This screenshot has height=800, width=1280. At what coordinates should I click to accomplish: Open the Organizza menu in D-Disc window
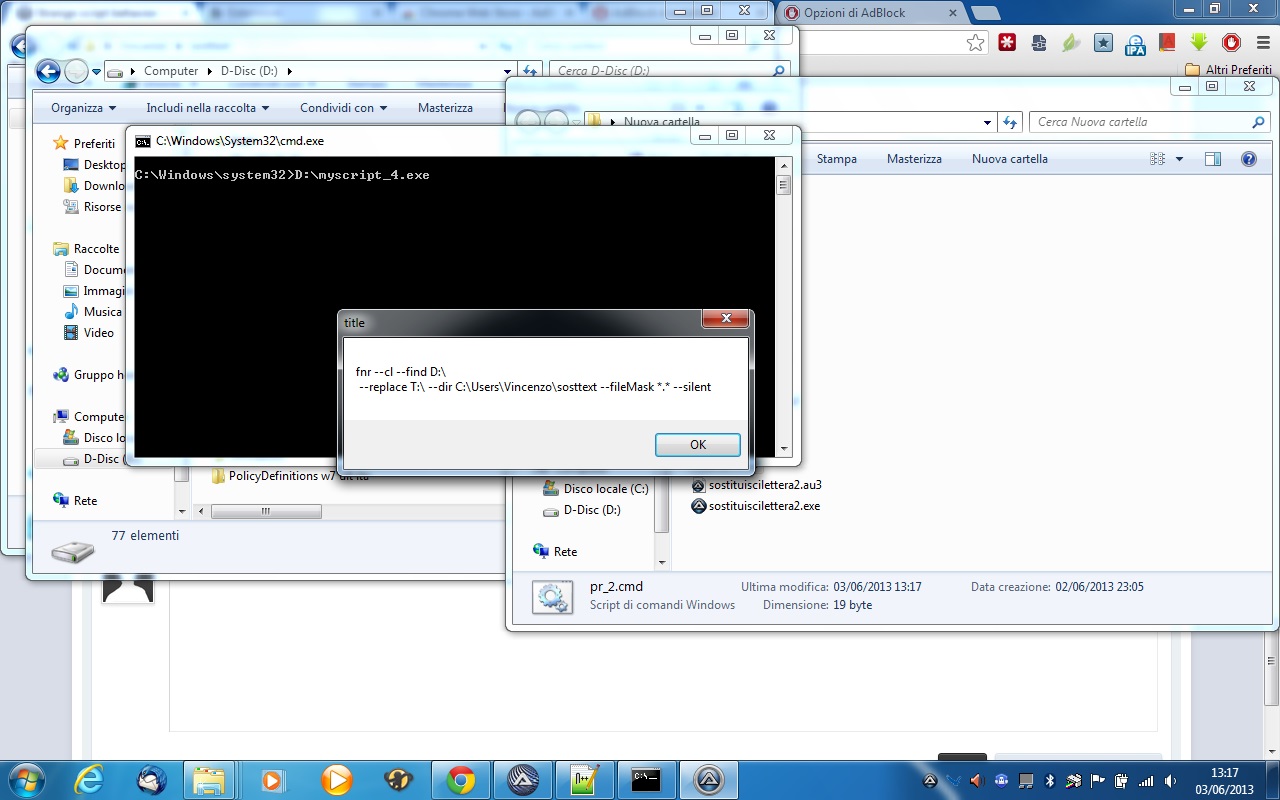[x=83, y=108]
